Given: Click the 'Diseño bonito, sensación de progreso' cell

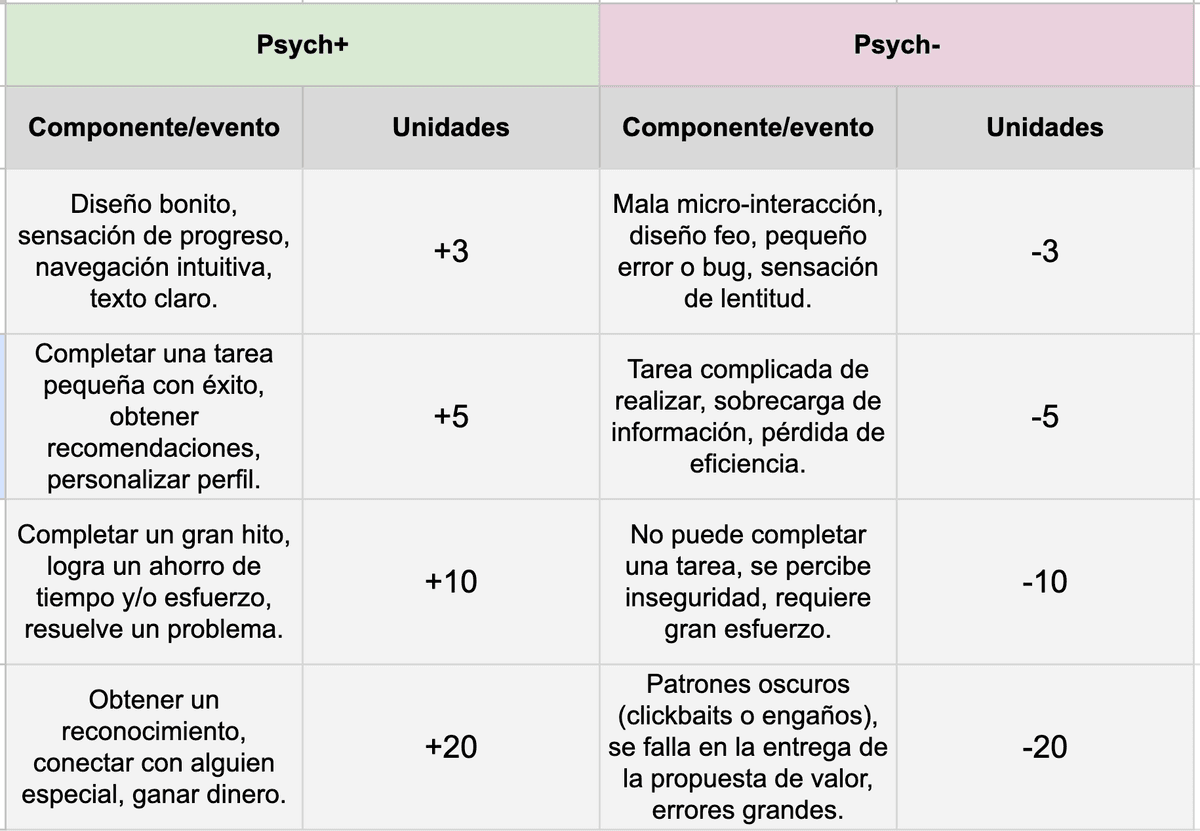Looking at the screenshot, I should click(x=154, y=251).
